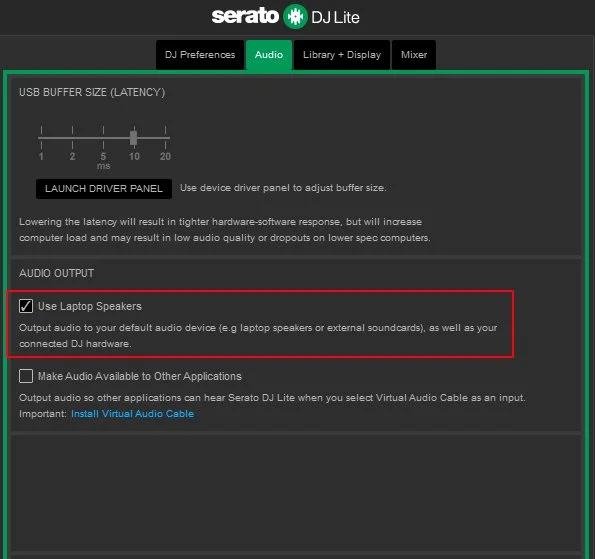The height and width of the screenshot is (559, 595).
Task: Click the 2 ms tick on latency slider
Action: tap(72, 137)
